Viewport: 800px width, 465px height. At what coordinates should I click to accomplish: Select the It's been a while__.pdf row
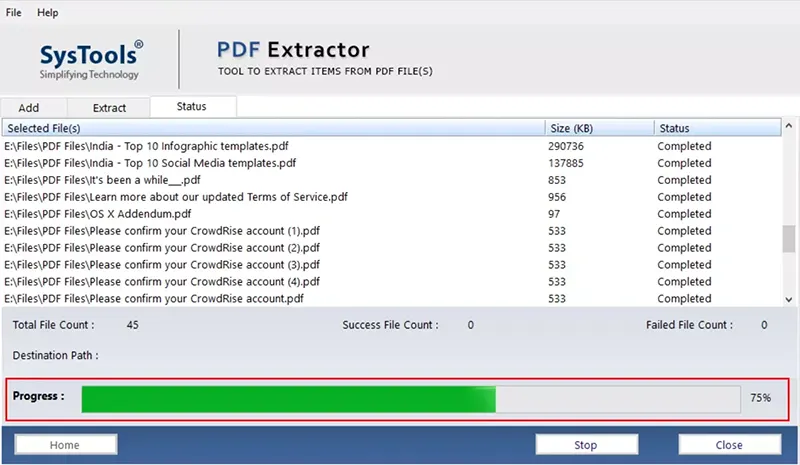(392, 180)
